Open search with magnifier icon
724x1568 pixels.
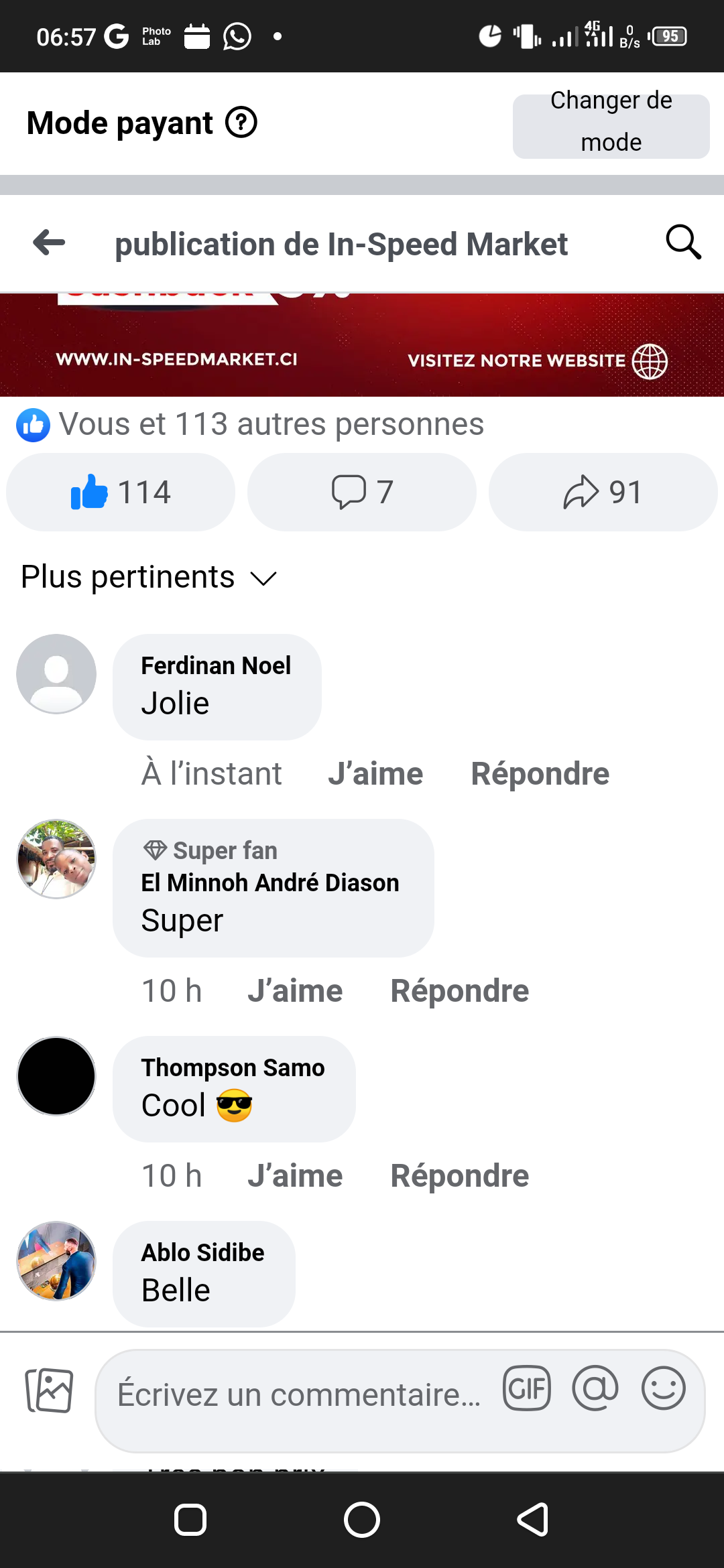[683, 243]
